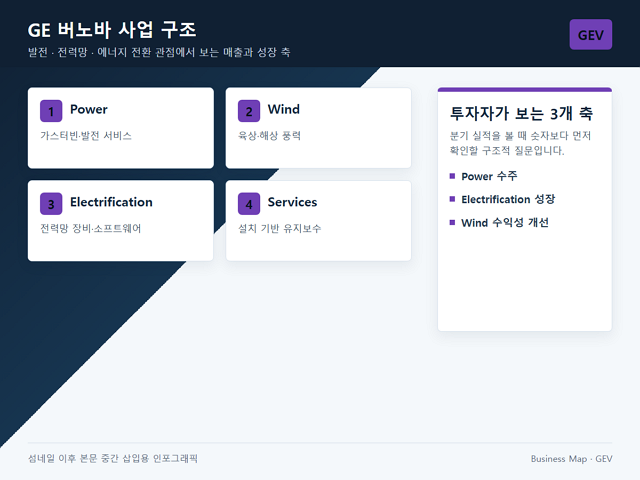Click the footer label 'Business Map · GEV'

(x=571, y=459)
